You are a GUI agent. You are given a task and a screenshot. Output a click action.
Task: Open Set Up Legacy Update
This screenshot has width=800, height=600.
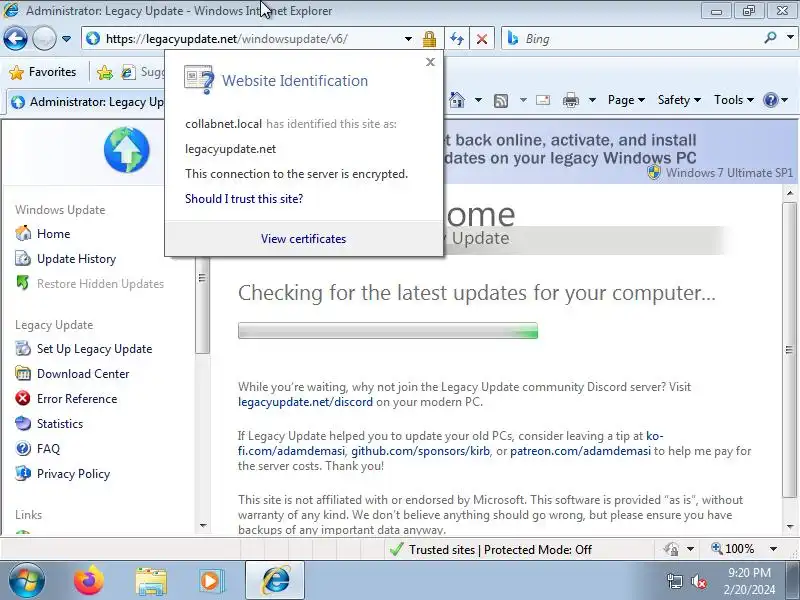click(x=94, y=349)
